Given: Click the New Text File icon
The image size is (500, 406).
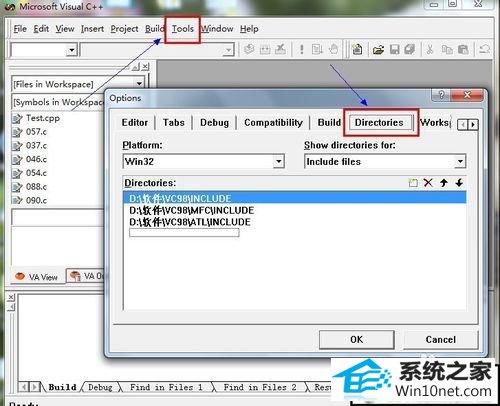Looking at the screenshot, I should (357, 49).
